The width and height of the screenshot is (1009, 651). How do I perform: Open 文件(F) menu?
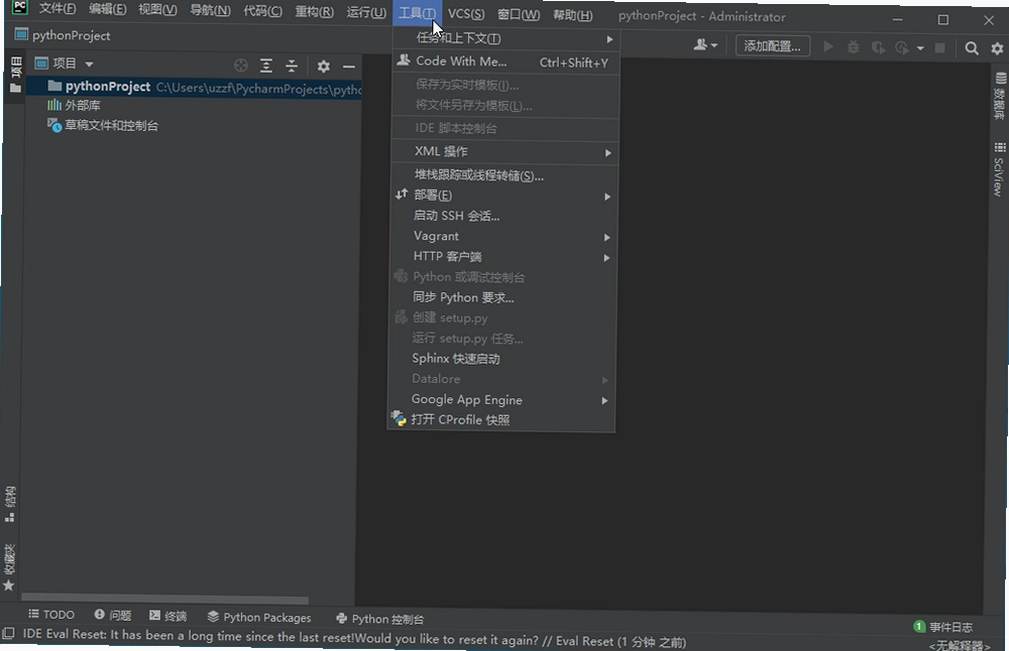pos(57,9)
